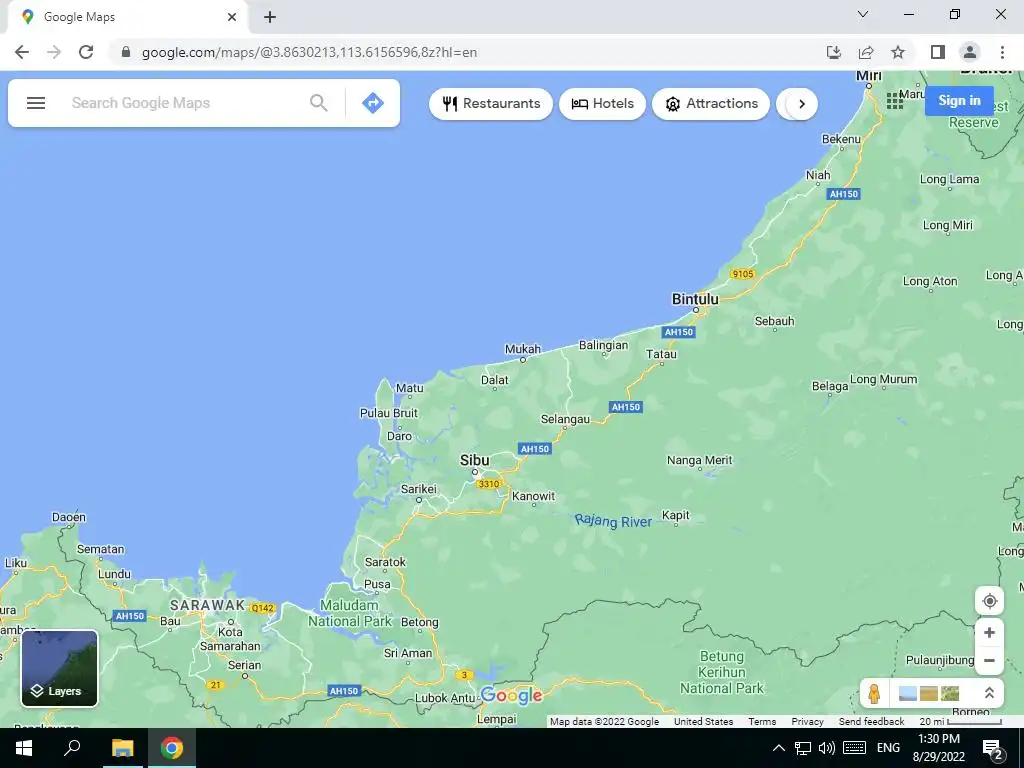Filter map by Restaurants
This screenshot has width=1024, height=768.
point(491,104)
